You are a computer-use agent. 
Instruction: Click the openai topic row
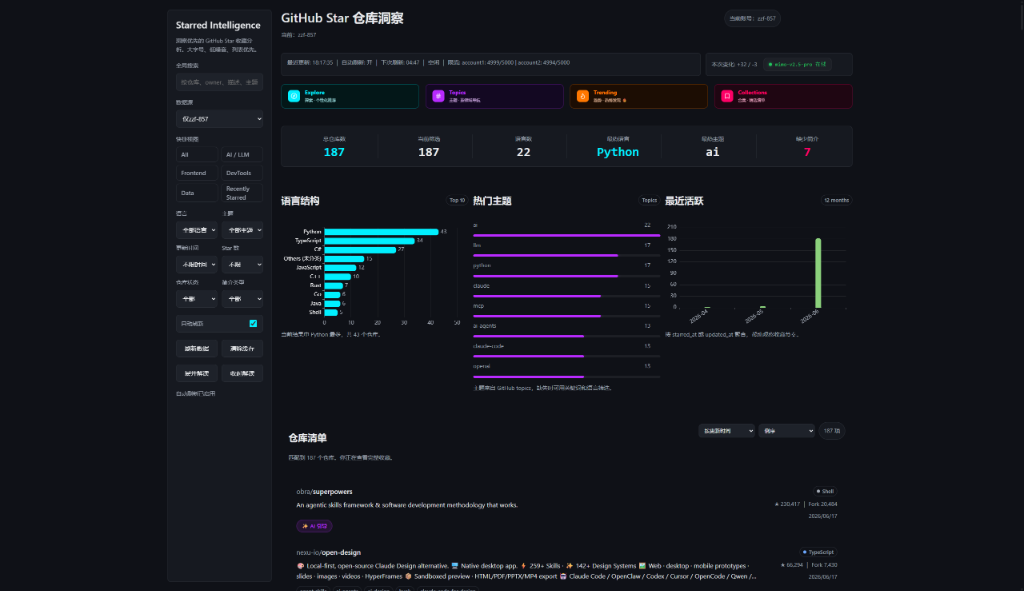click(566, 371)
